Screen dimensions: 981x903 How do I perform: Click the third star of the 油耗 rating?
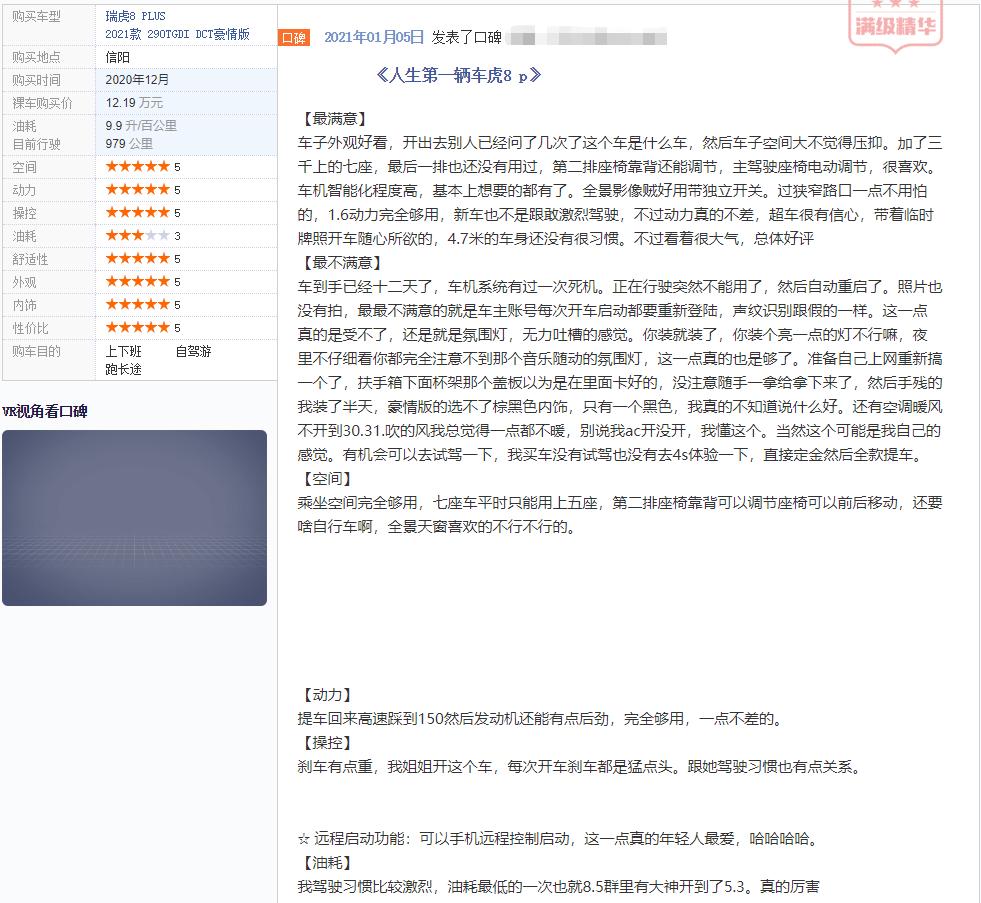click(x=137, y=237)
